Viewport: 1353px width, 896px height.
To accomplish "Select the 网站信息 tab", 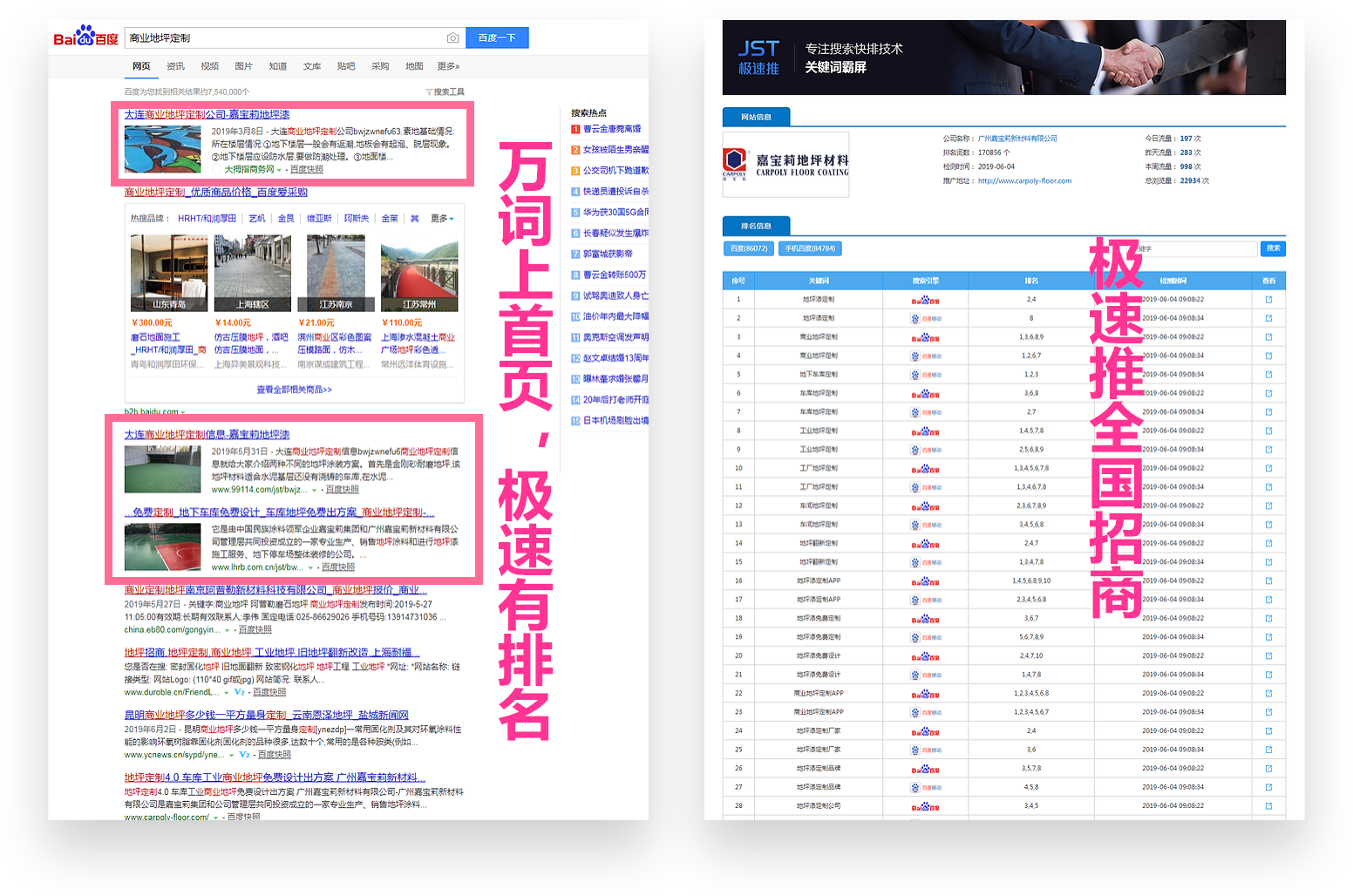I will 756,117.
